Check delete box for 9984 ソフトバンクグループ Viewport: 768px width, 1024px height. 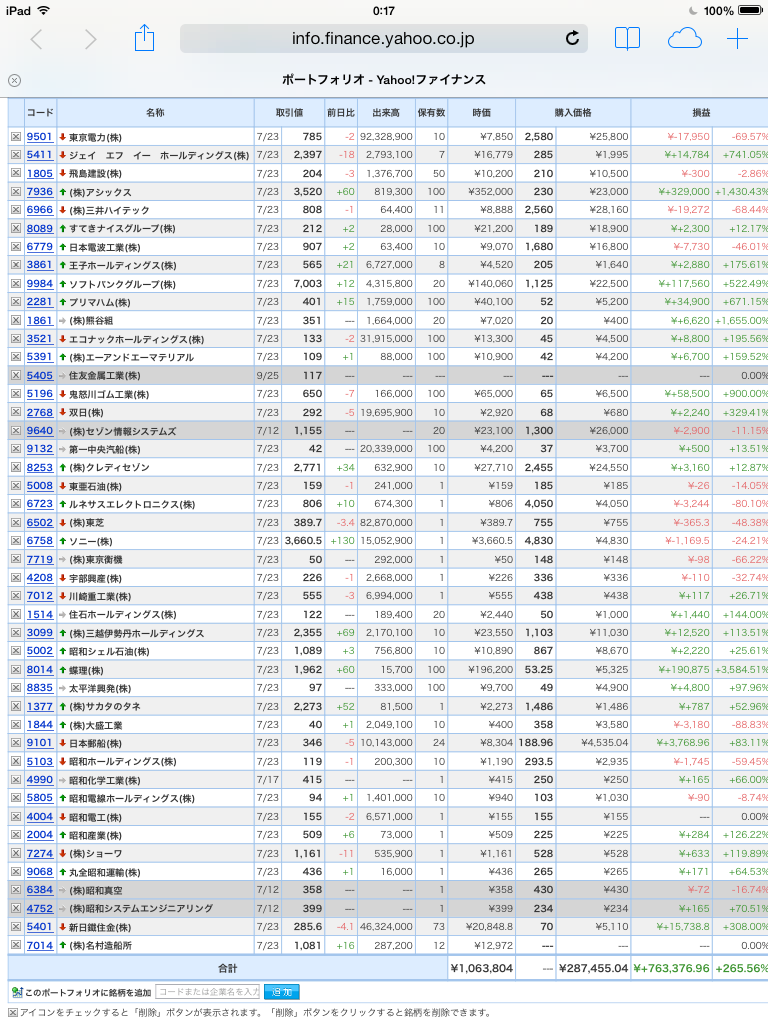[x=16, y=283]
